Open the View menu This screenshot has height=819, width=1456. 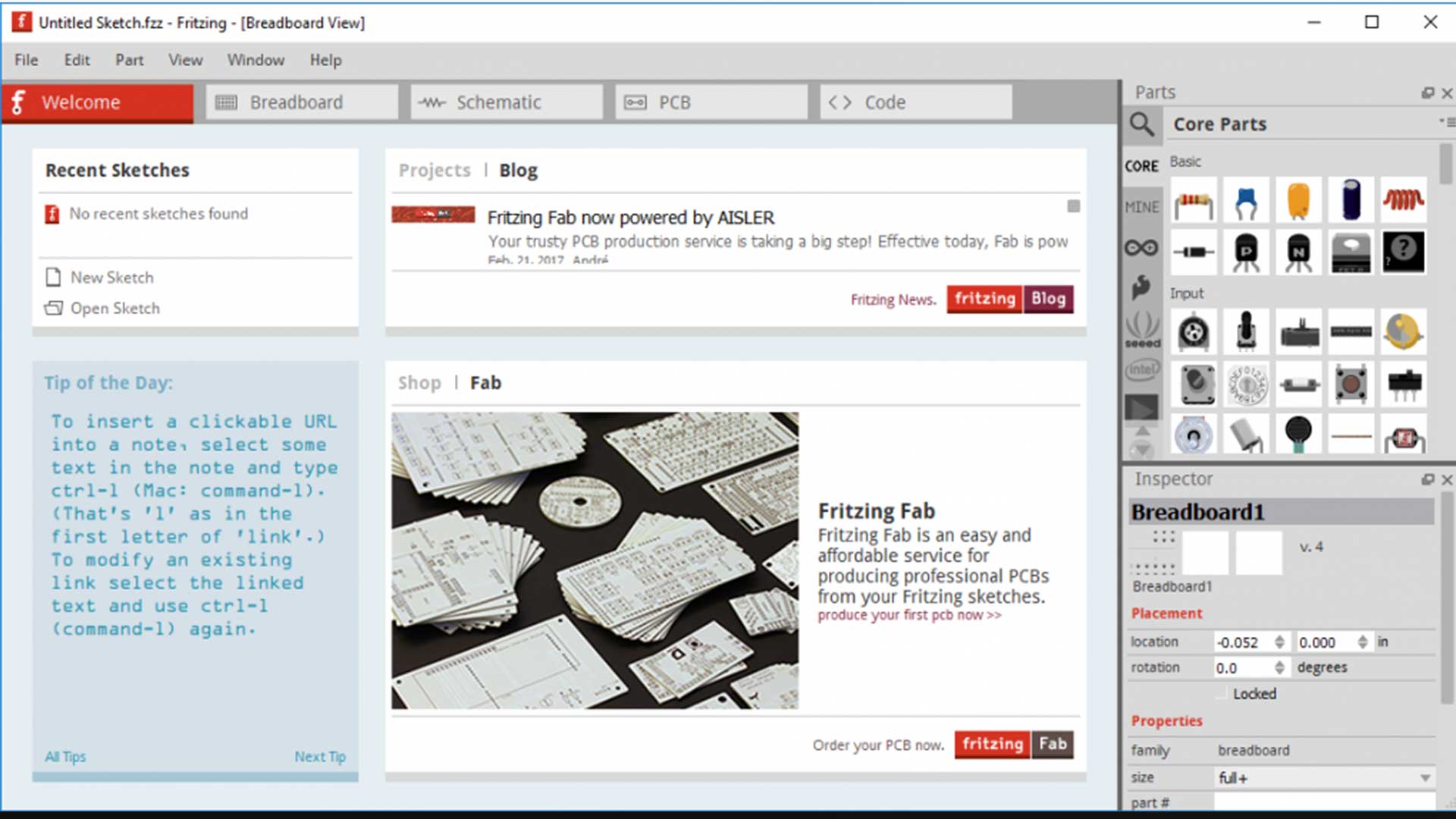tap(185, 60)
